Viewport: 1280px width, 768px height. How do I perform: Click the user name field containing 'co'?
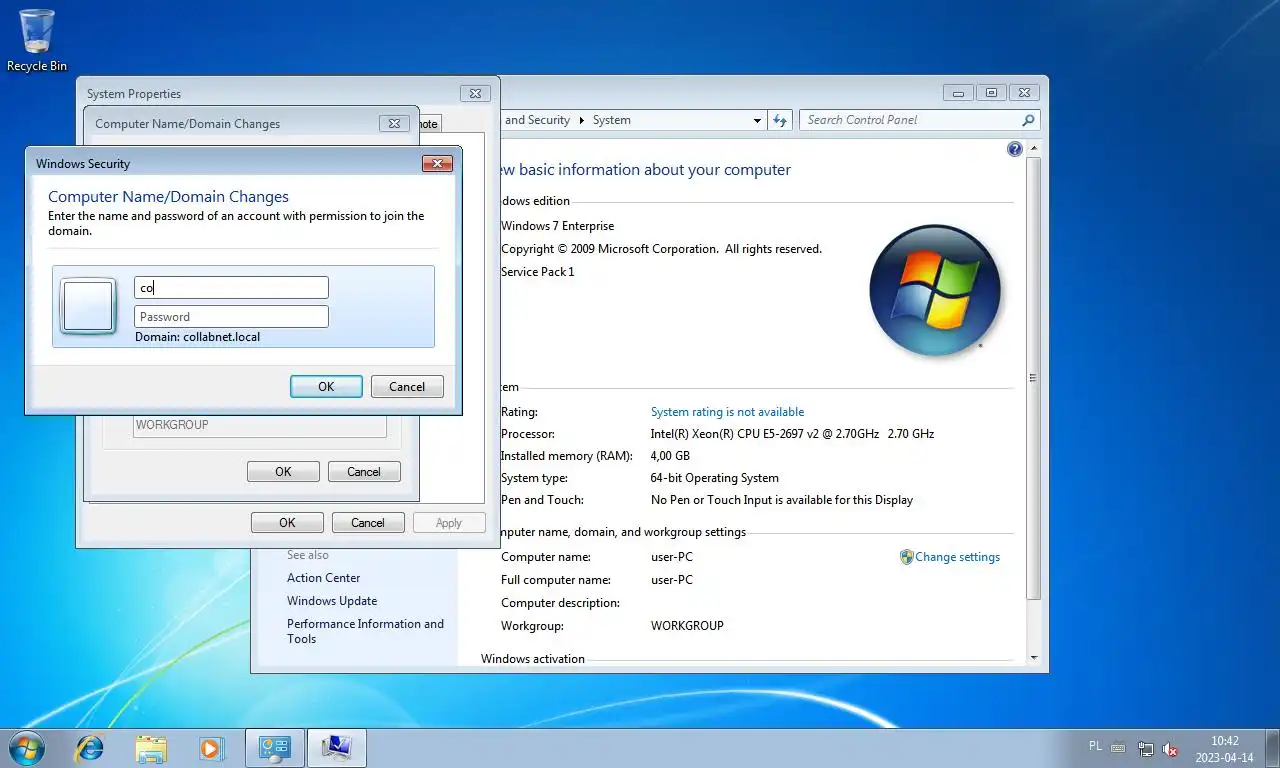click(x=231, y=288)
